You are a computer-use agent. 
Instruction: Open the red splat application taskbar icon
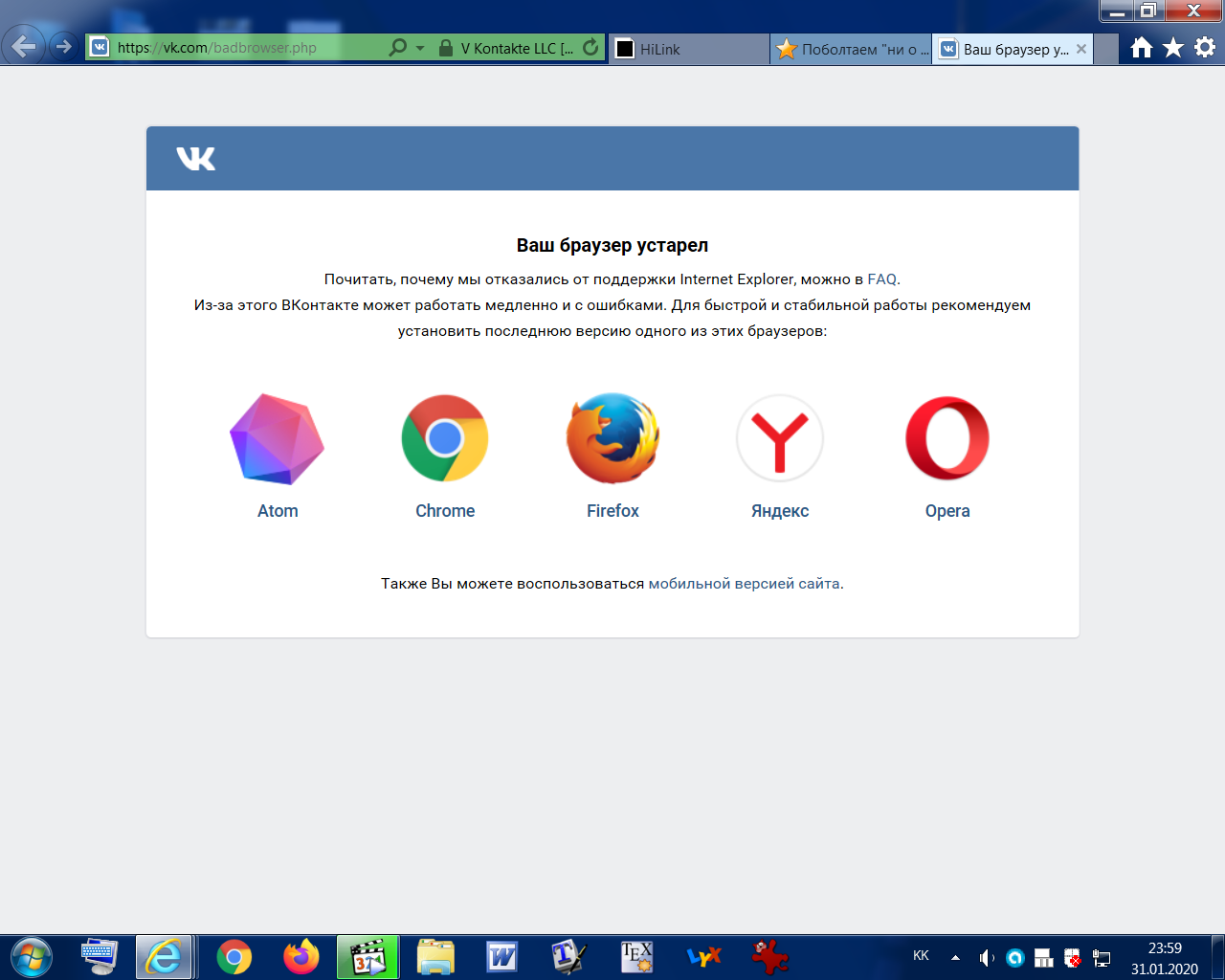pyautogui.click(x=770, y=957)
